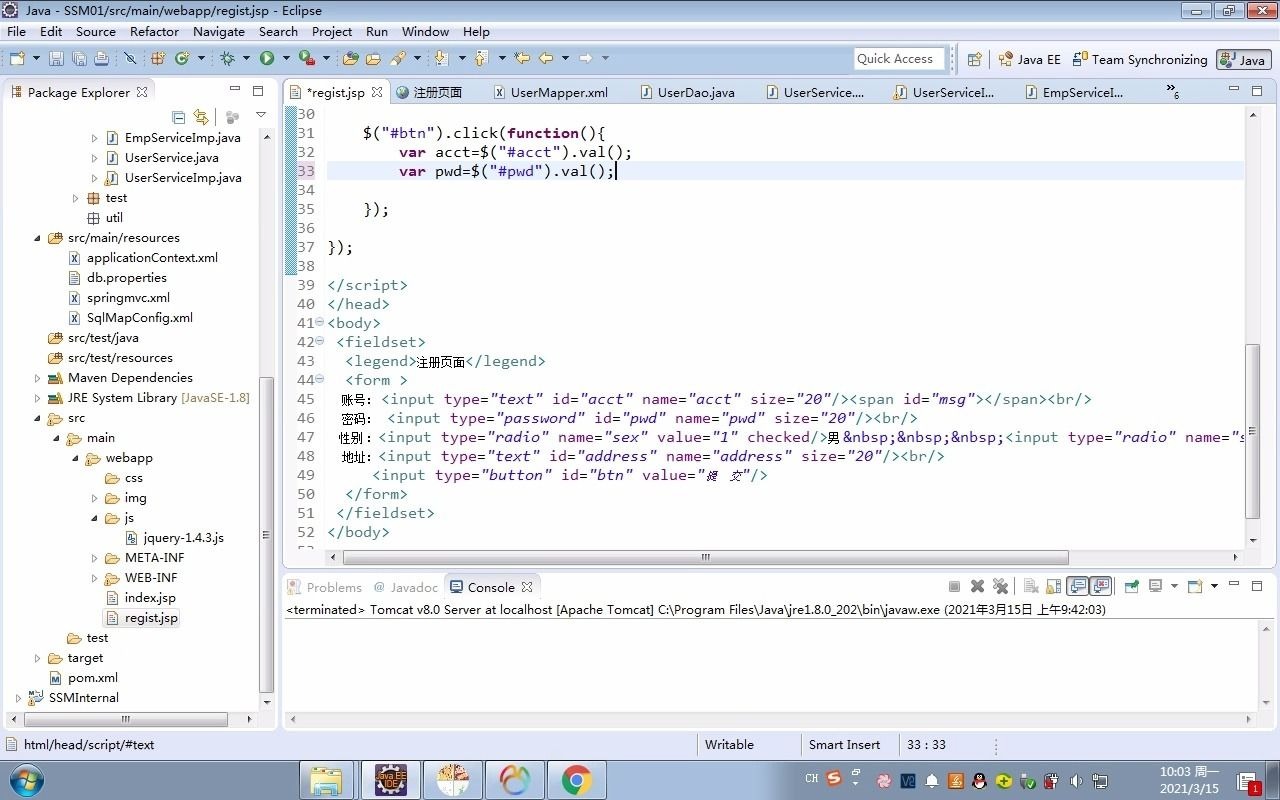Click the Run Last Tool icon with red toolbox
The width and height of the screenshot is (1280, 800).
pyautogui.click(x=306, y=59)
